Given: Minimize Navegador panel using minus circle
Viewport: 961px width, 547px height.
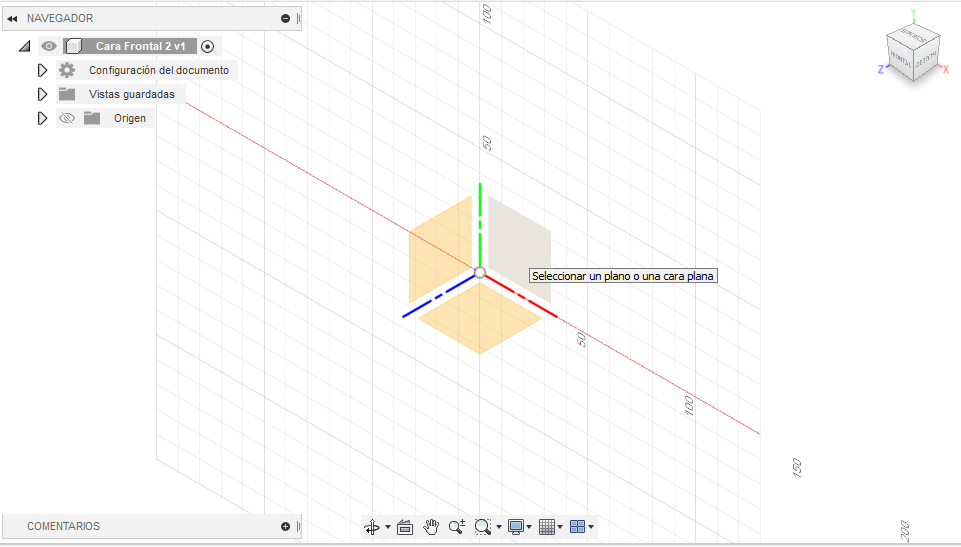Looking at the screenshot, I should [x=285, y=18].
